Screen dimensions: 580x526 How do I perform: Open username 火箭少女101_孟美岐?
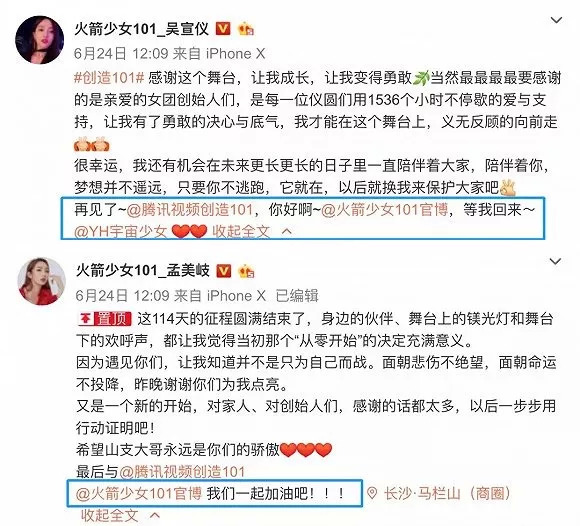(x=143, y=271)
